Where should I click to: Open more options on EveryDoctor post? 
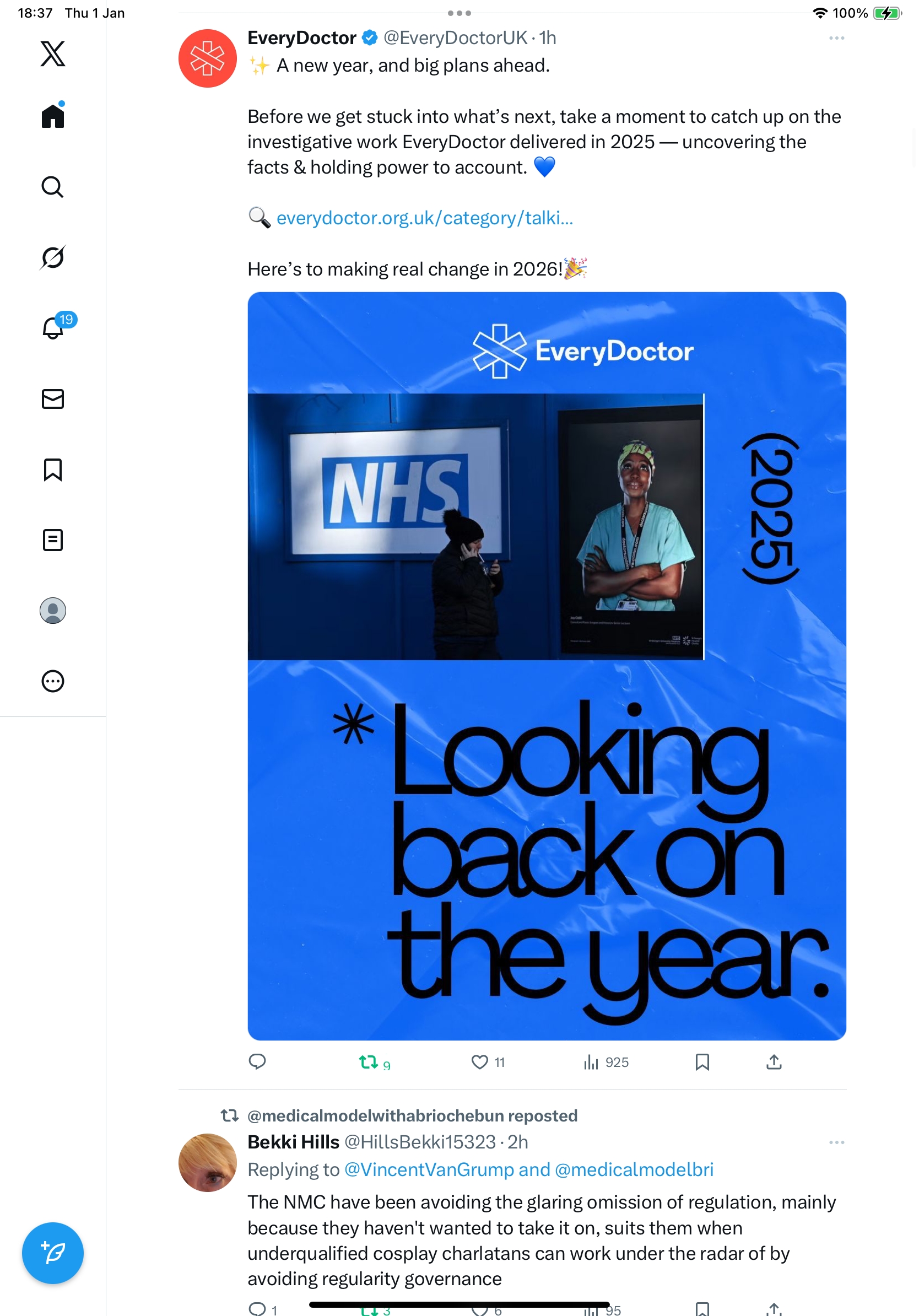(836, 38)
